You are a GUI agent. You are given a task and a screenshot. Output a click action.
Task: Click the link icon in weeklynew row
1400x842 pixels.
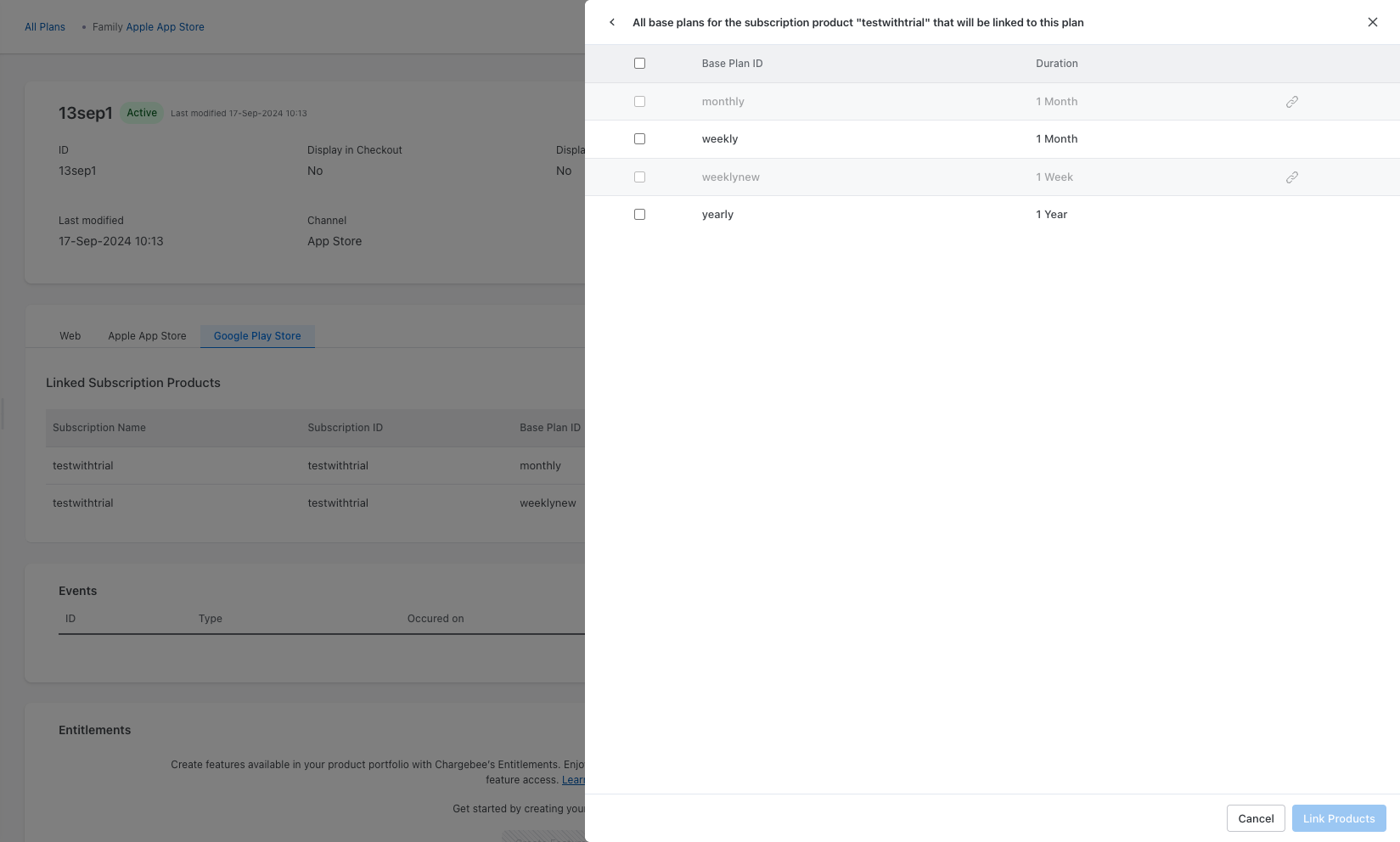pyautogui.click(x=1291, y=177)
